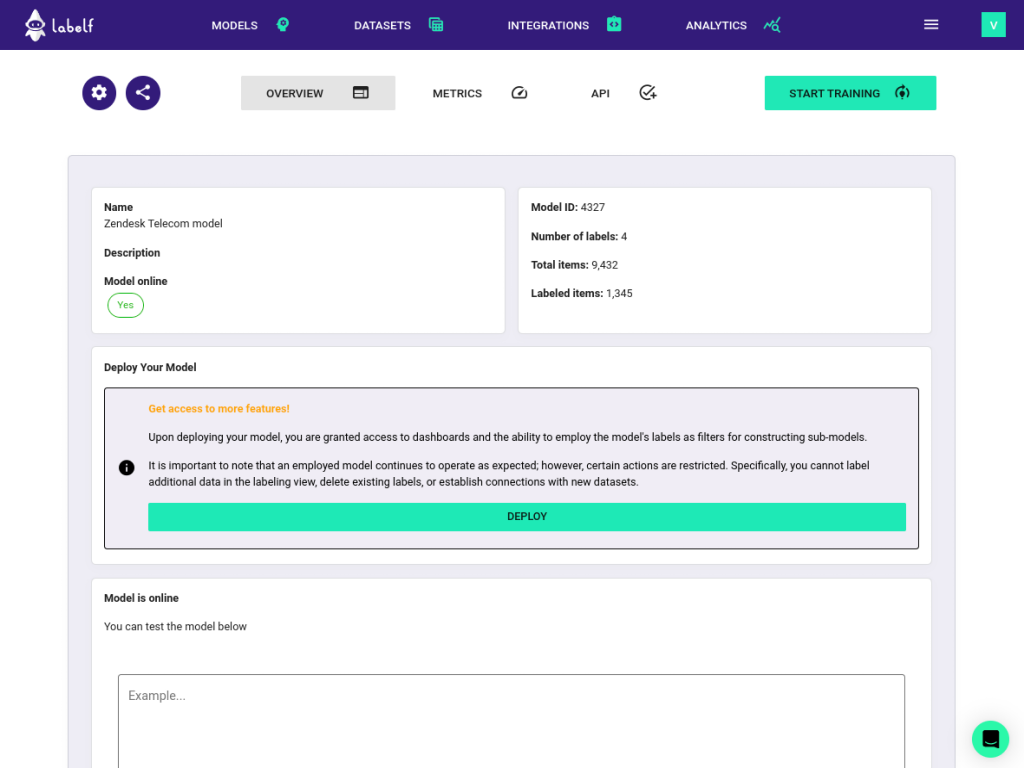Open the hamburger menu in the navbar
1024x768 pixels.
(931, 24)
